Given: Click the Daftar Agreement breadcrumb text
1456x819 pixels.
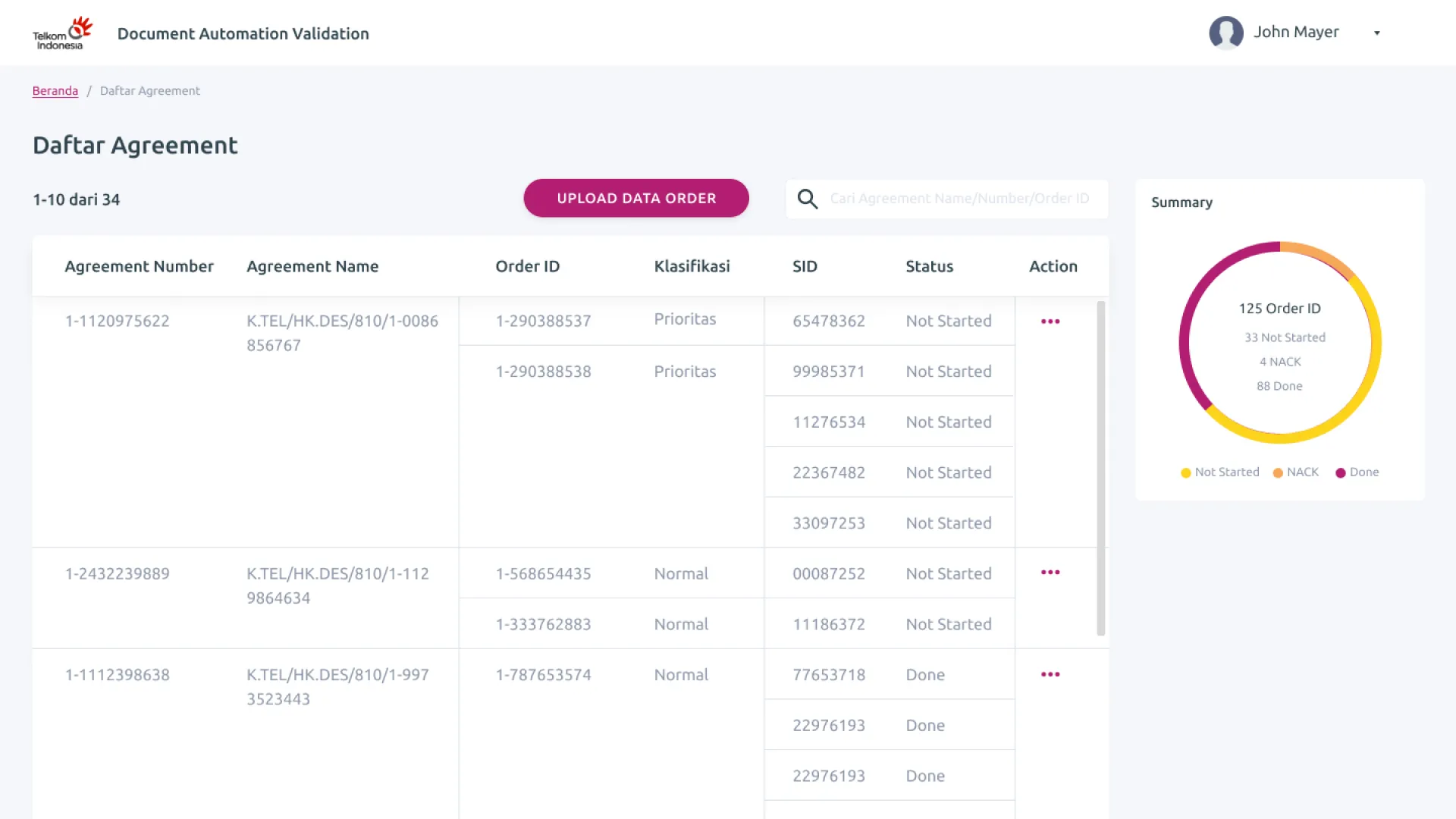Looking at the screenshot, I should [150, 90].
